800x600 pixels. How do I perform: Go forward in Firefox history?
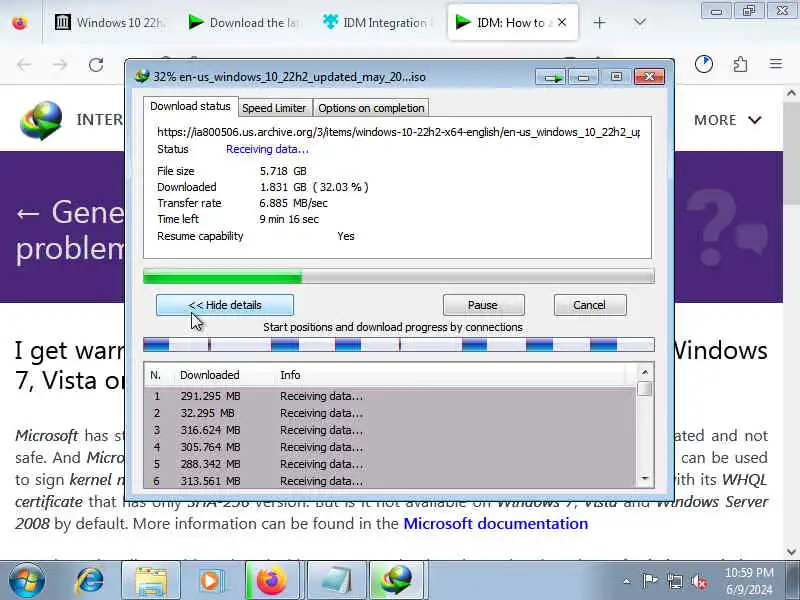(60, 64)
